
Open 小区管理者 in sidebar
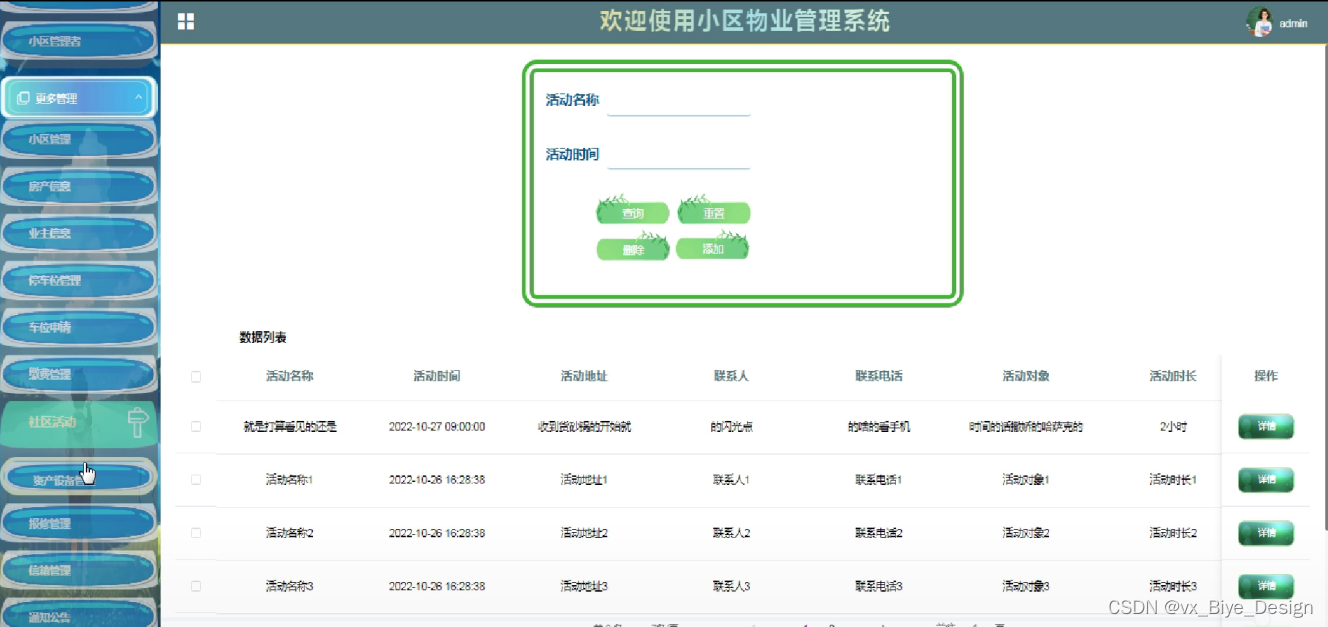(79, 42)
